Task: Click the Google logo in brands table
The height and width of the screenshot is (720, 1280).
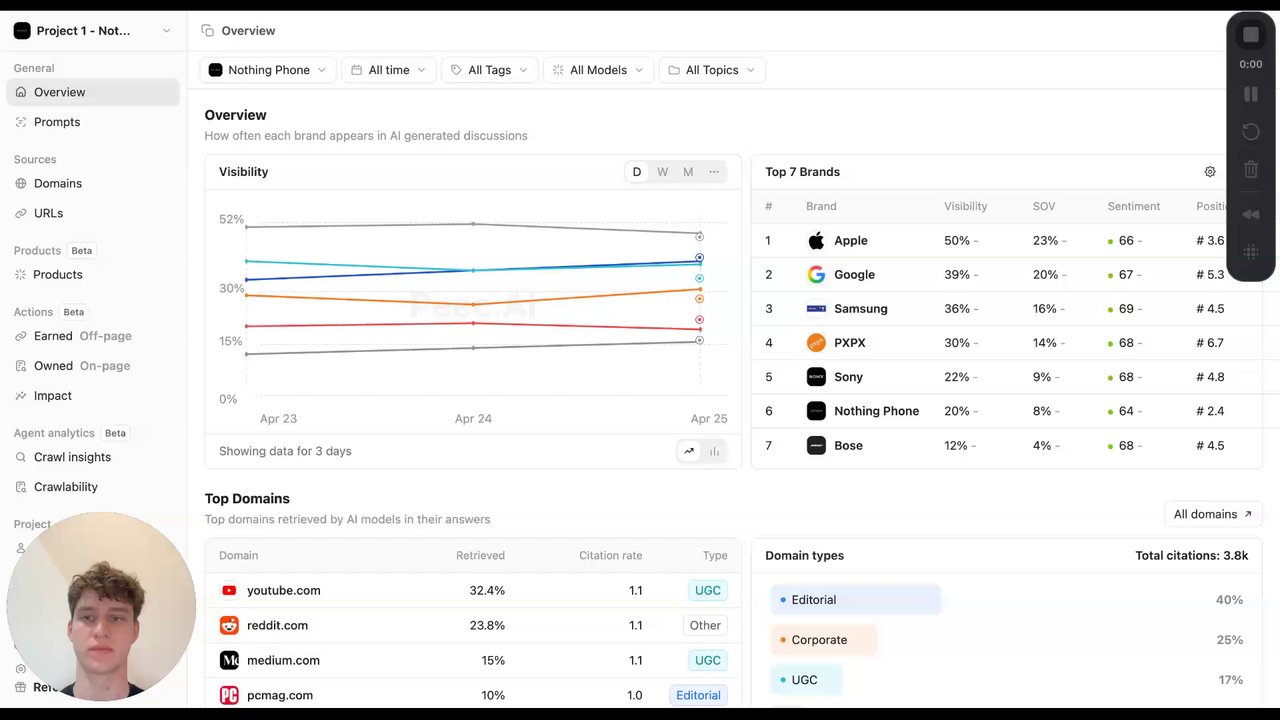Action: pyautogui.click(x=816, y=275)
